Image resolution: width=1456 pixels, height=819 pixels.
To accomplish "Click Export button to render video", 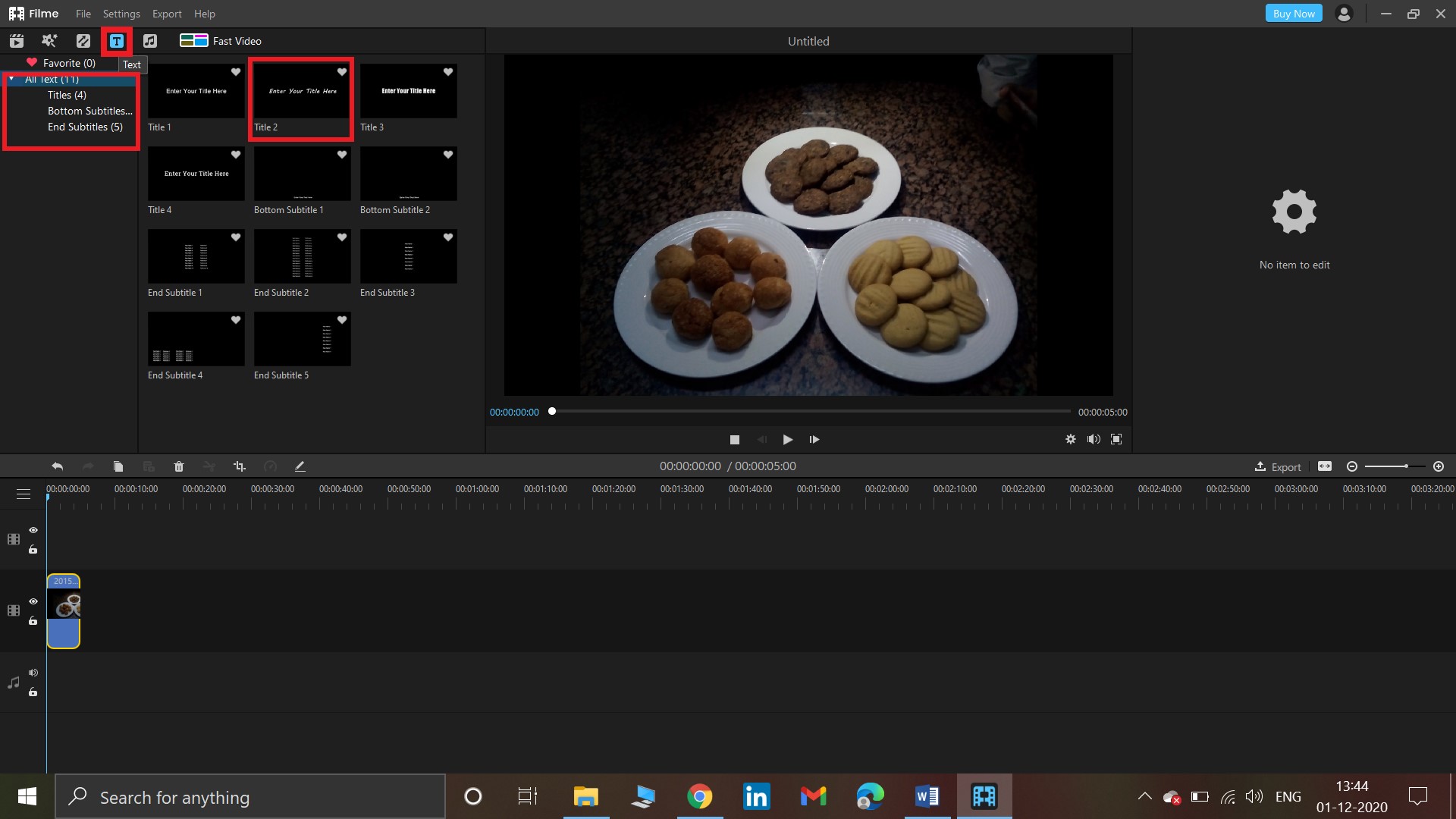I will pyautogui.click(x=1278, y=466).
